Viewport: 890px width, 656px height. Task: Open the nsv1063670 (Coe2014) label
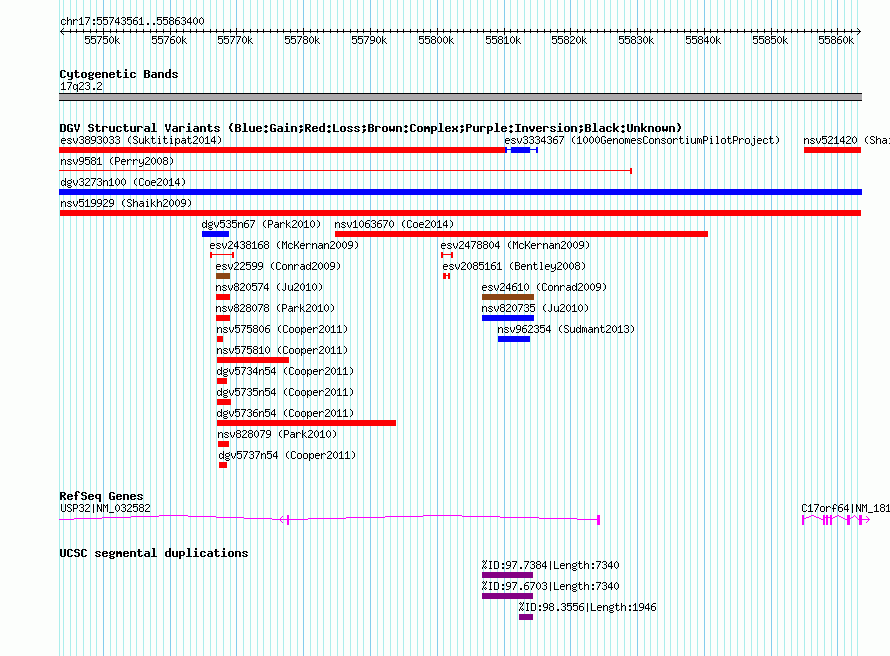coord(394,224)
